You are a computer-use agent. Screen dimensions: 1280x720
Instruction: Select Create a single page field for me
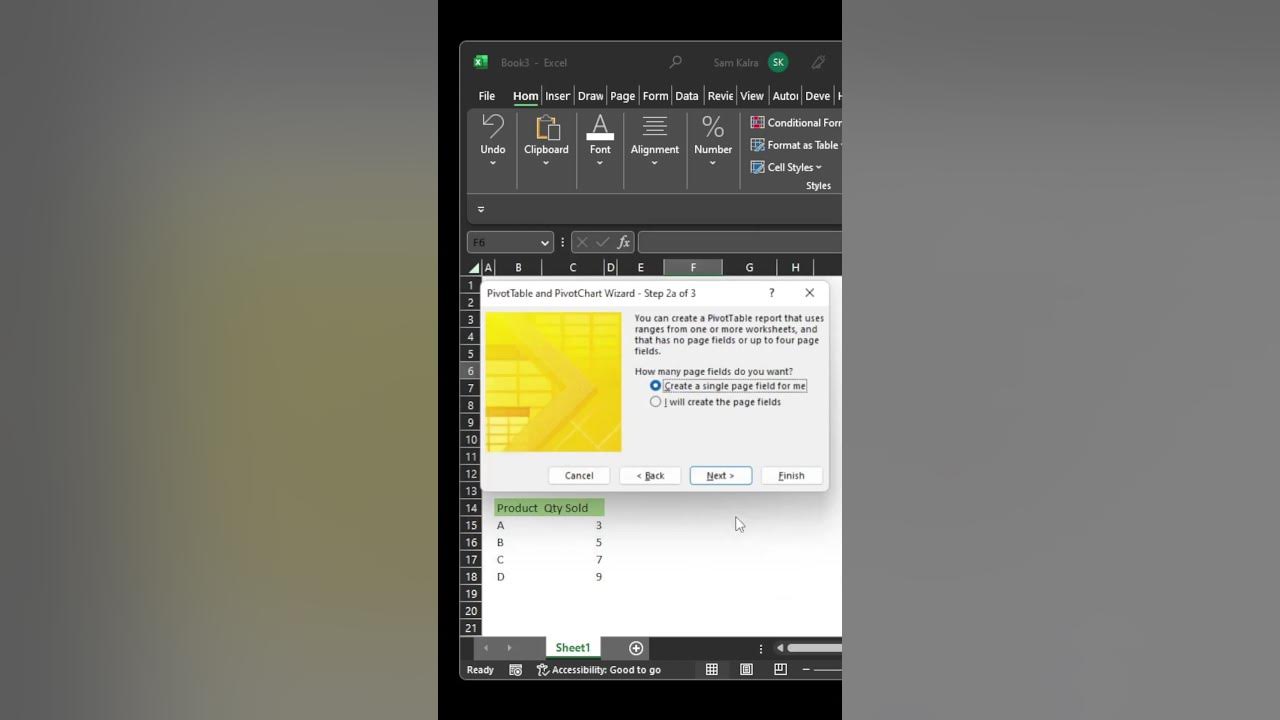pyautogui.click(x=728, y=386)
